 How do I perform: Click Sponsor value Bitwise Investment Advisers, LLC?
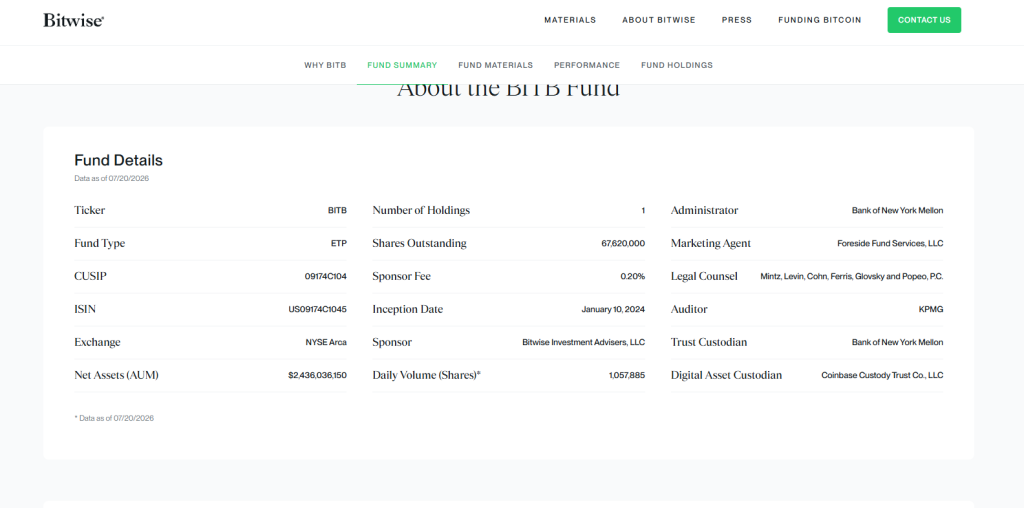coord(584,342)
